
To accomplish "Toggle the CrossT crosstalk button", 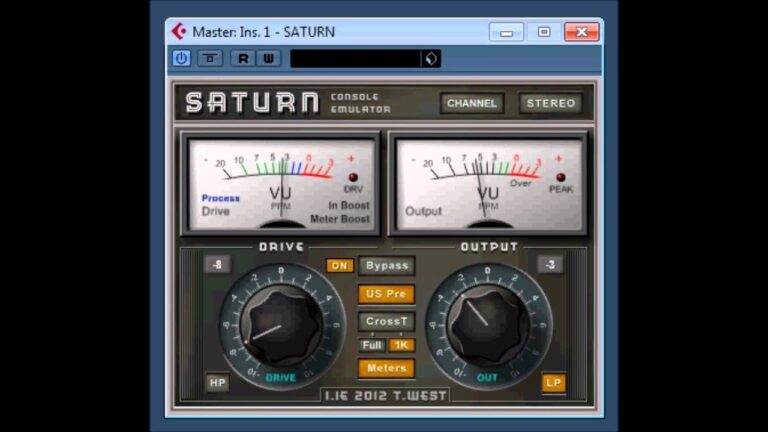I will (x=386, y=321).
